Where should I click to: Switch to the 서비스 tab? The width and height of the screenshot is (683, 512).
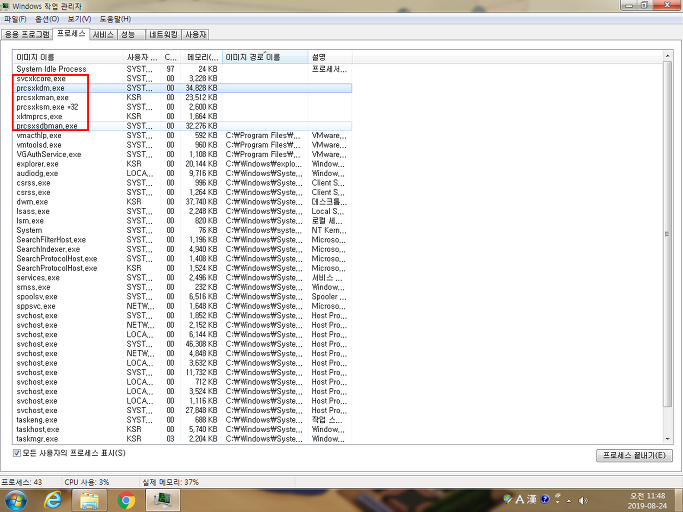point(103,34)
